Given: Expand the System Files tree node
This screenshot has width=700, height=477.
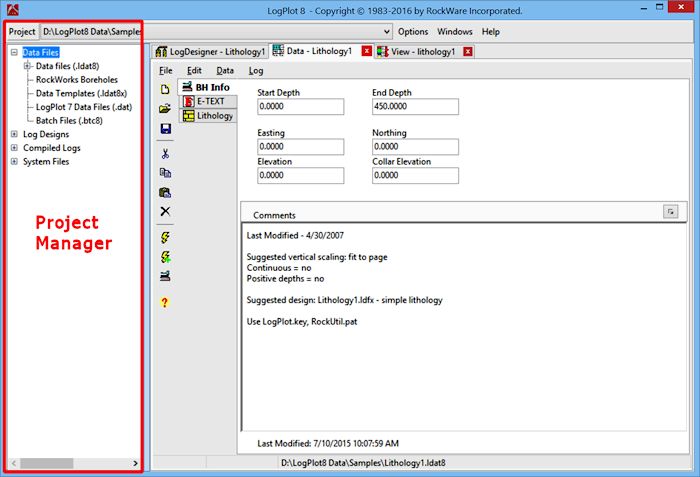Looking at the screenshot, I should click(14, 162).
